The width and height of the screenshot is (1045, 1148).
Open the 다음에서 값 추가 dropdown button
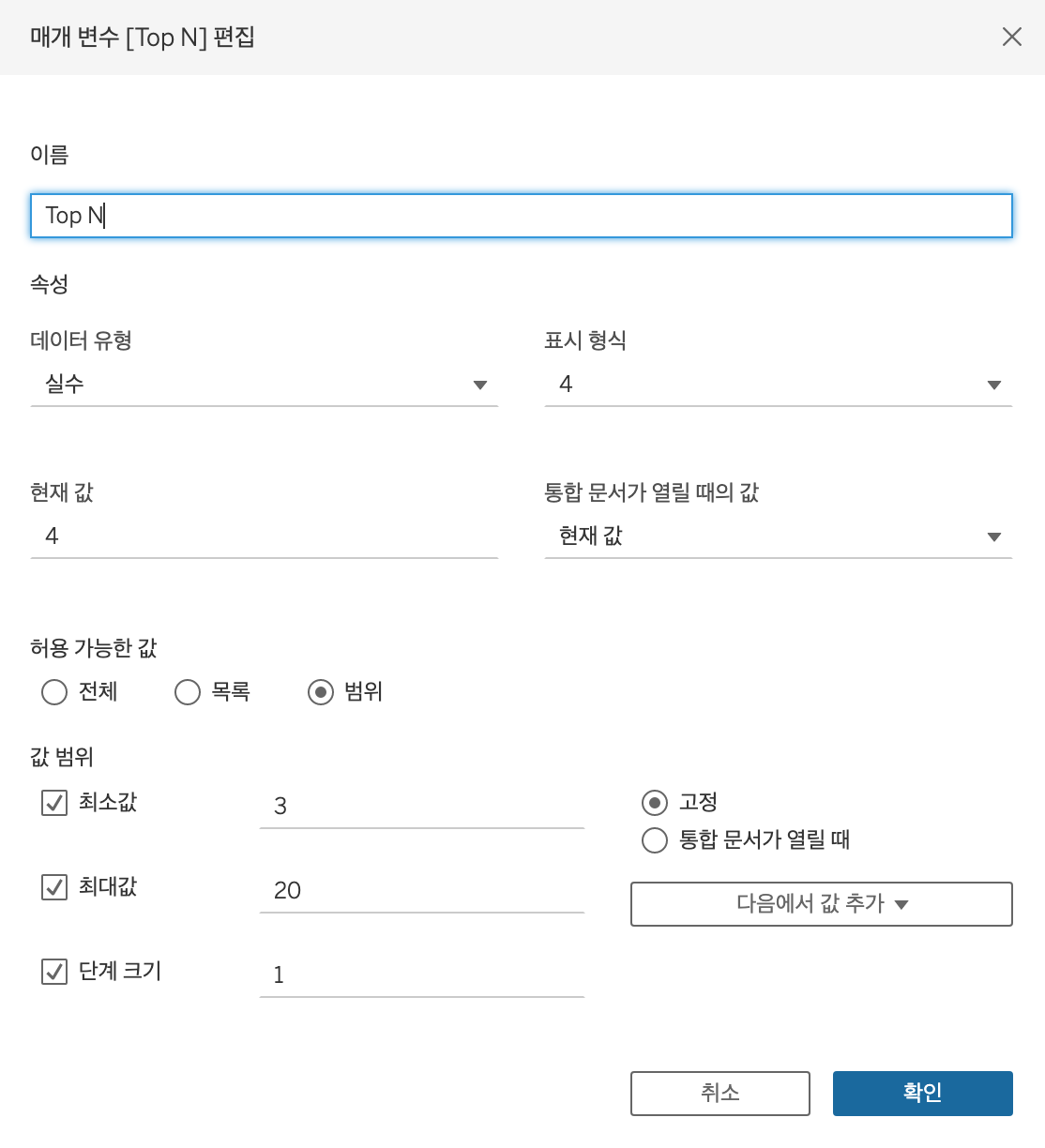[x=822, y=904]
